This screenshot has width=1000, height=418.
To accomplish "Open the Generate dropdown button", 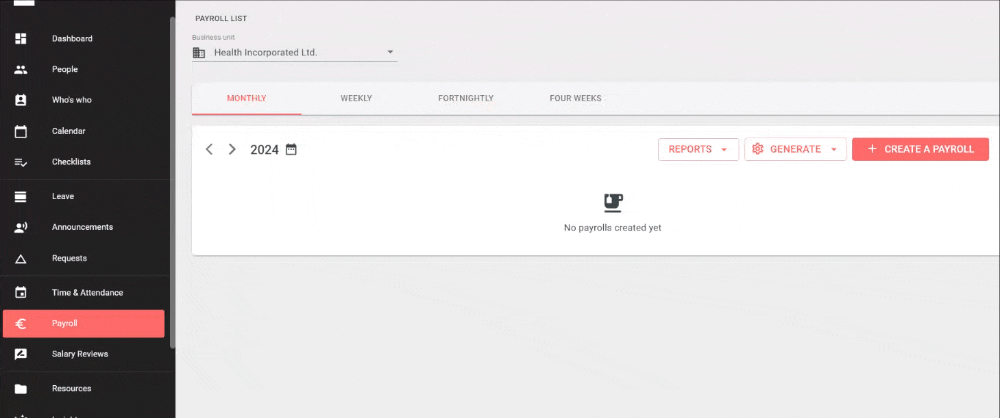I will click(795, 149).
